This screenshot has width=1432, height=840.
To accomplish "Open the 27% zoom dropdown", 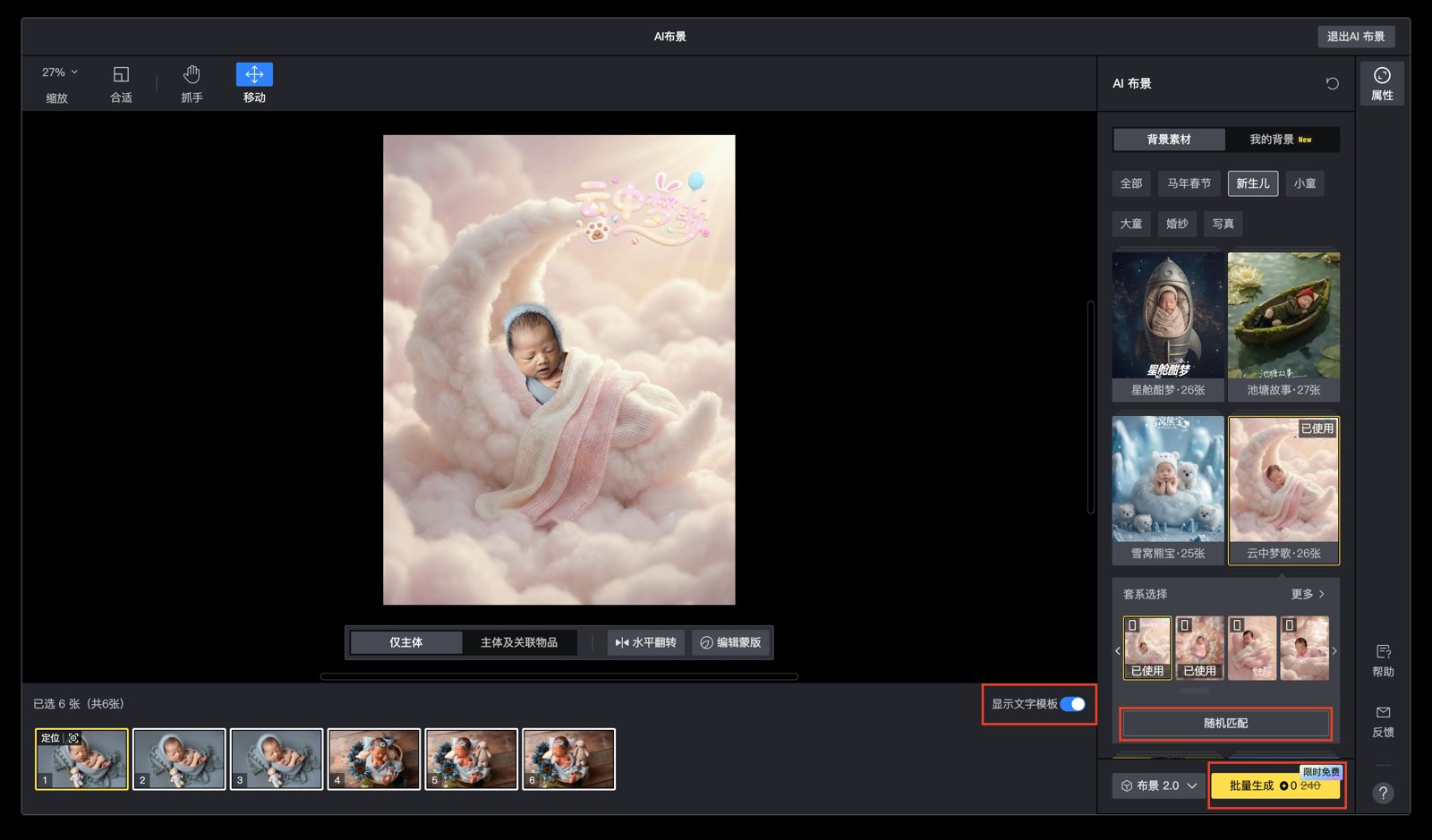I will click(x=60, y=72).
